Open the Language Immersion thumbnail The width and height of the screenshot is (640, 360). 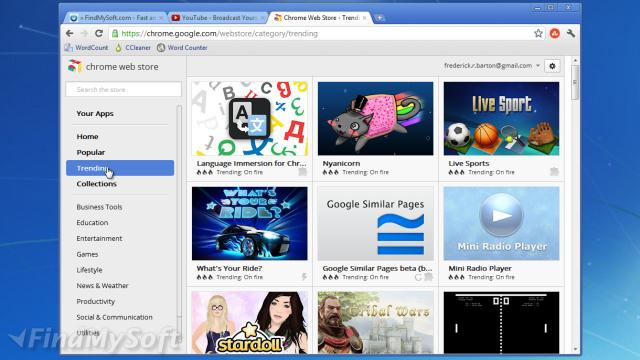click(x=250, y=118)
